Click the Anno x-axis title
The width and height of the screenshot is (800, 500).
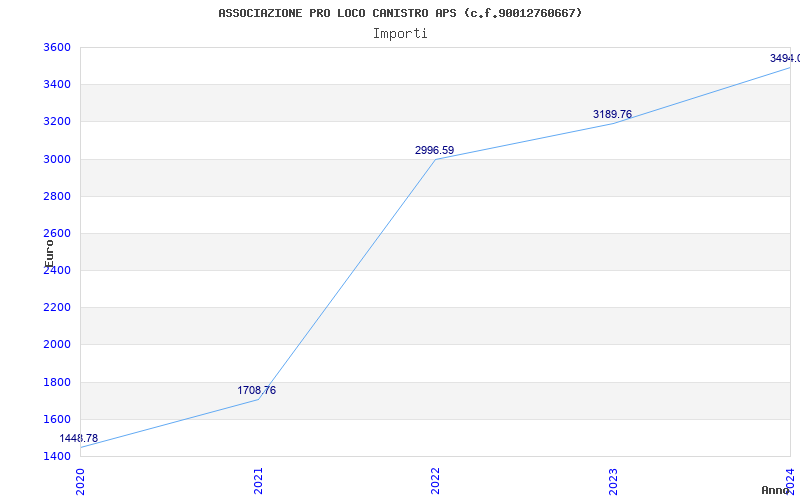775,490
